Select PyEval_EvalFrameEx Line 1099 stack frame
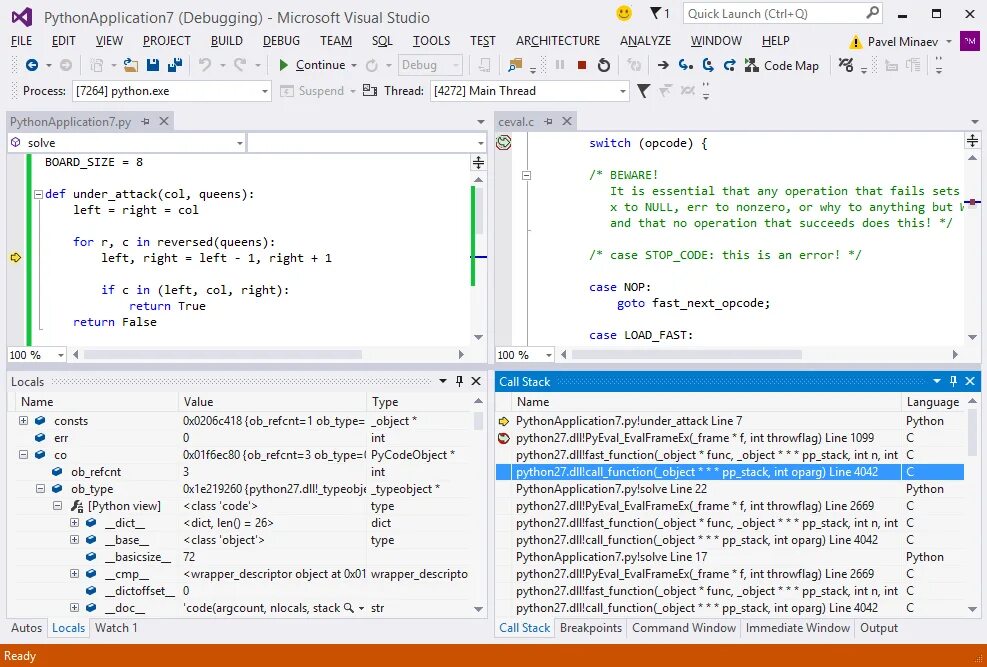 730,437
